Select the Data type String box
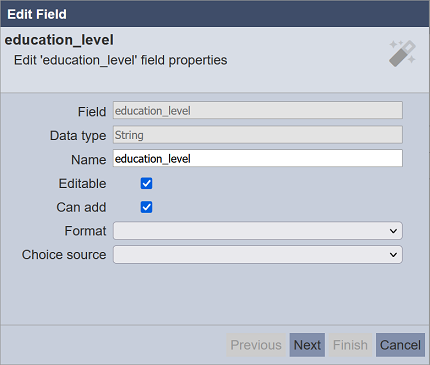430x365 pixels. click(258, 135)
